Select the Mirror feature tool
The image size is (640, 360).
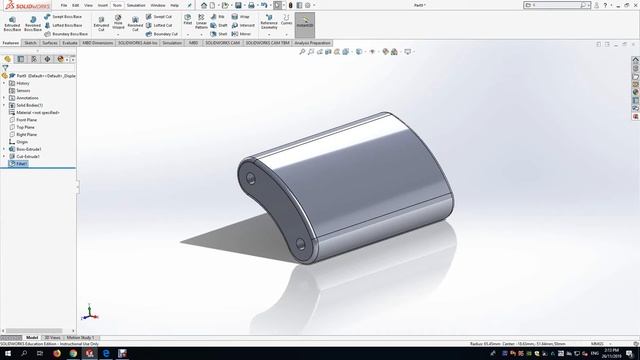[x=241, y=34]
